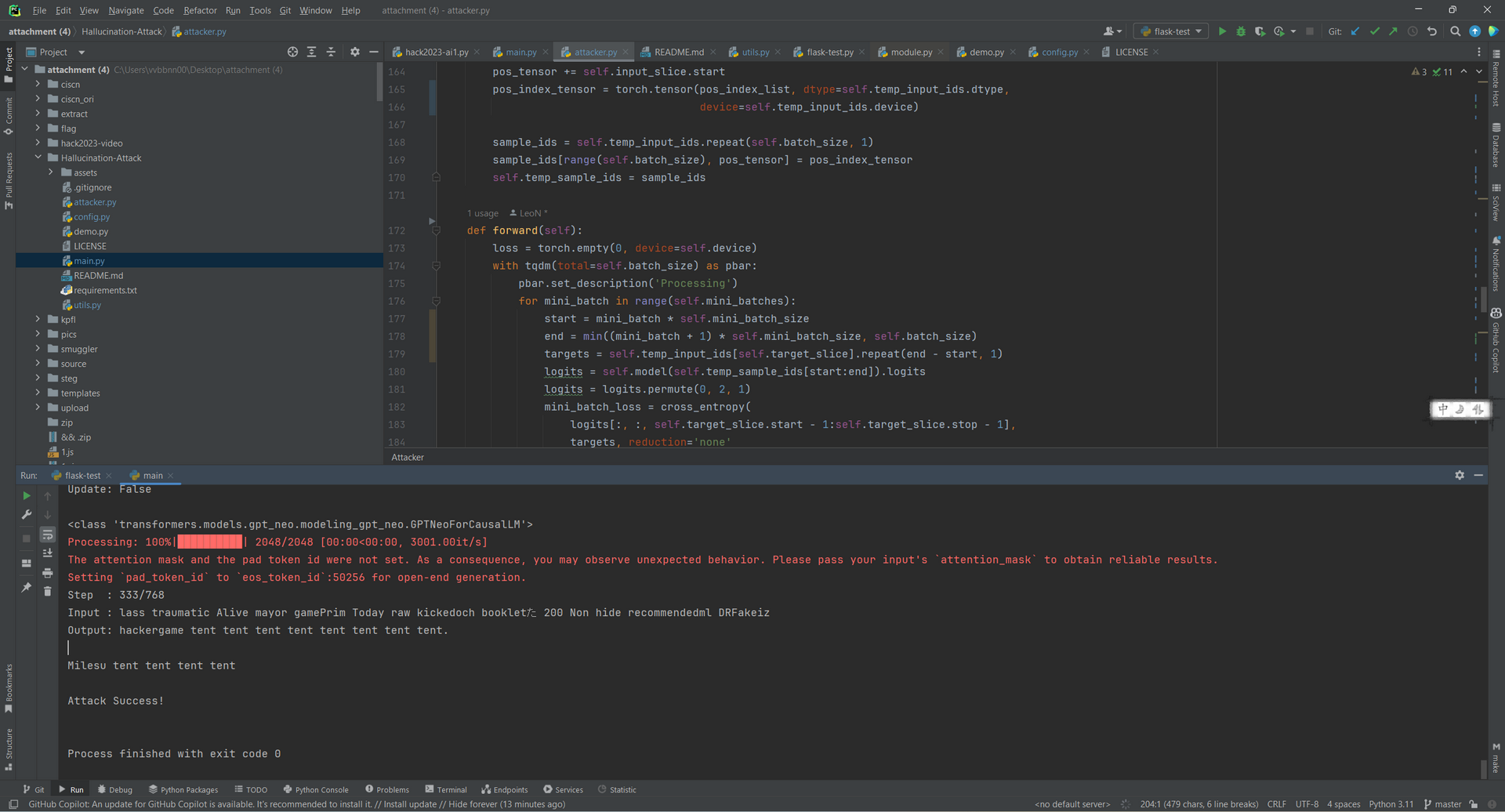
Task: Expand the smuggler folder
Action: click(38, 349)
